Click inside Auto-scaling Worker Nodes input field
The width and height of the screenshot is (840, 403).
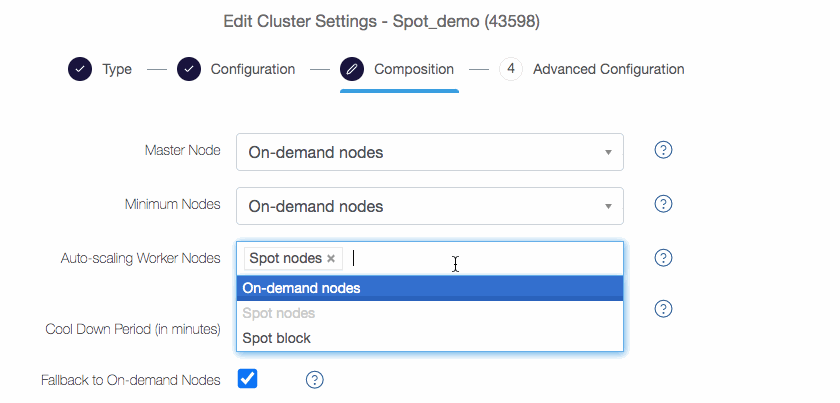(482, 258)
